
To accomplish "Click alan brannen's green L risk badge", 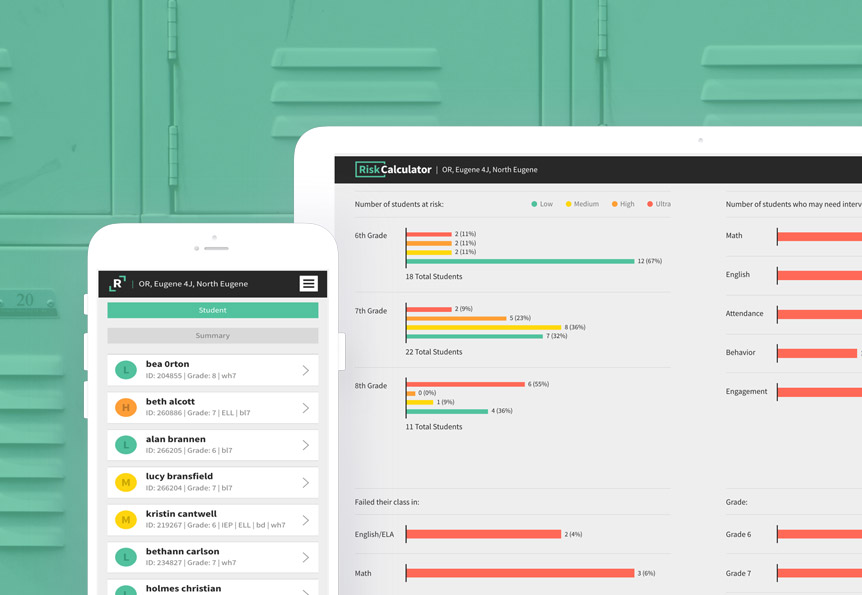I will (126, 445).
